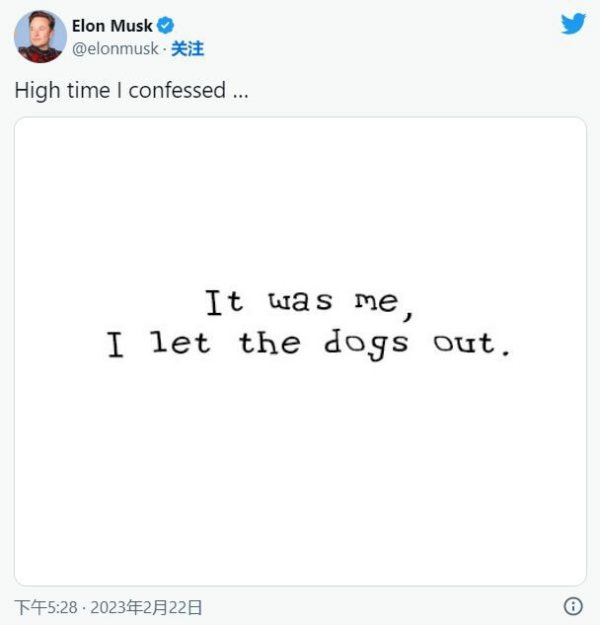The width and height of the screenshot is (600, 625).
Task: Click the word "dogs" in the image
Action: pyautogui.click(x=366, y=346)
